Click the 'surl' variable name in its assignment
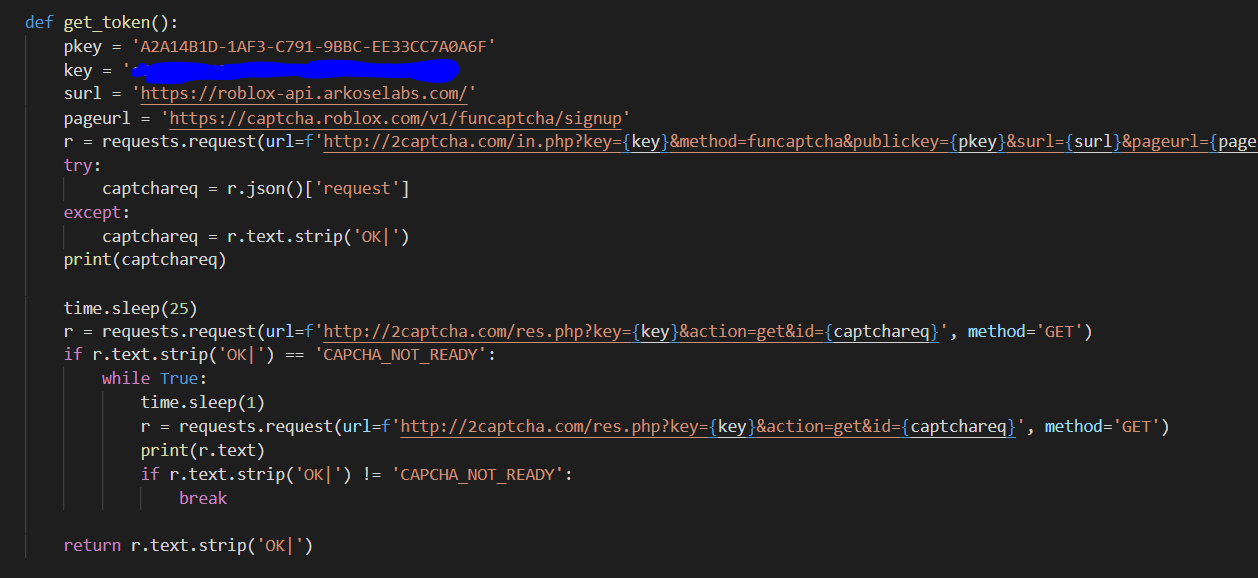 [x=83, y=94]
